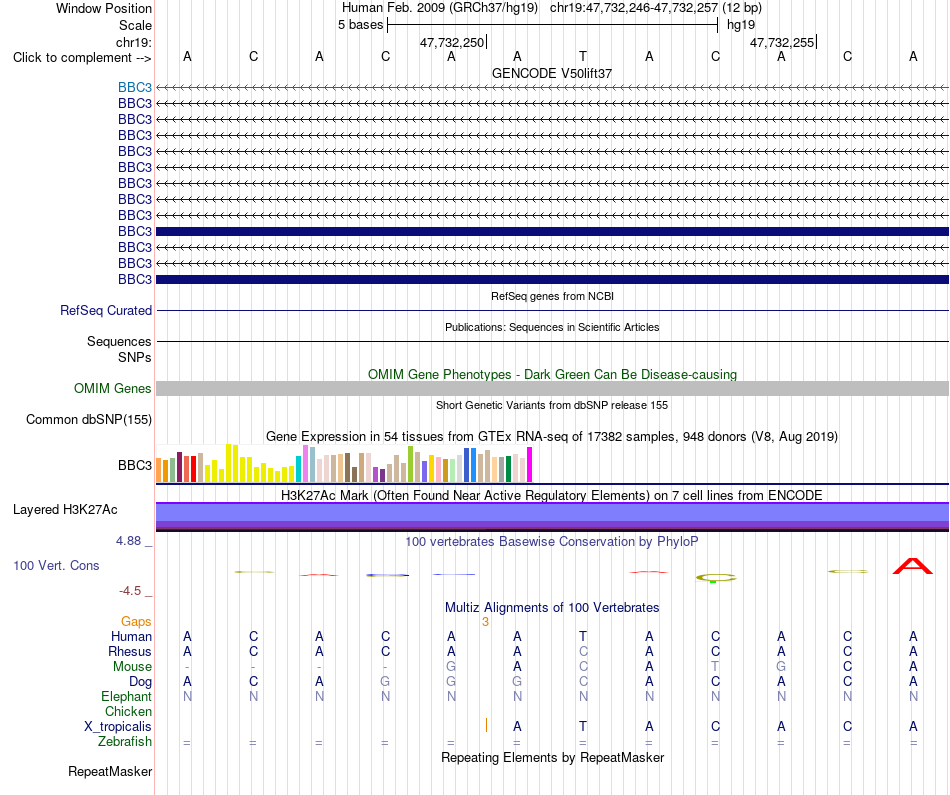950x795 pixels.
Task: Click the 47,732,250 coordinate marker
Action: 452,42
